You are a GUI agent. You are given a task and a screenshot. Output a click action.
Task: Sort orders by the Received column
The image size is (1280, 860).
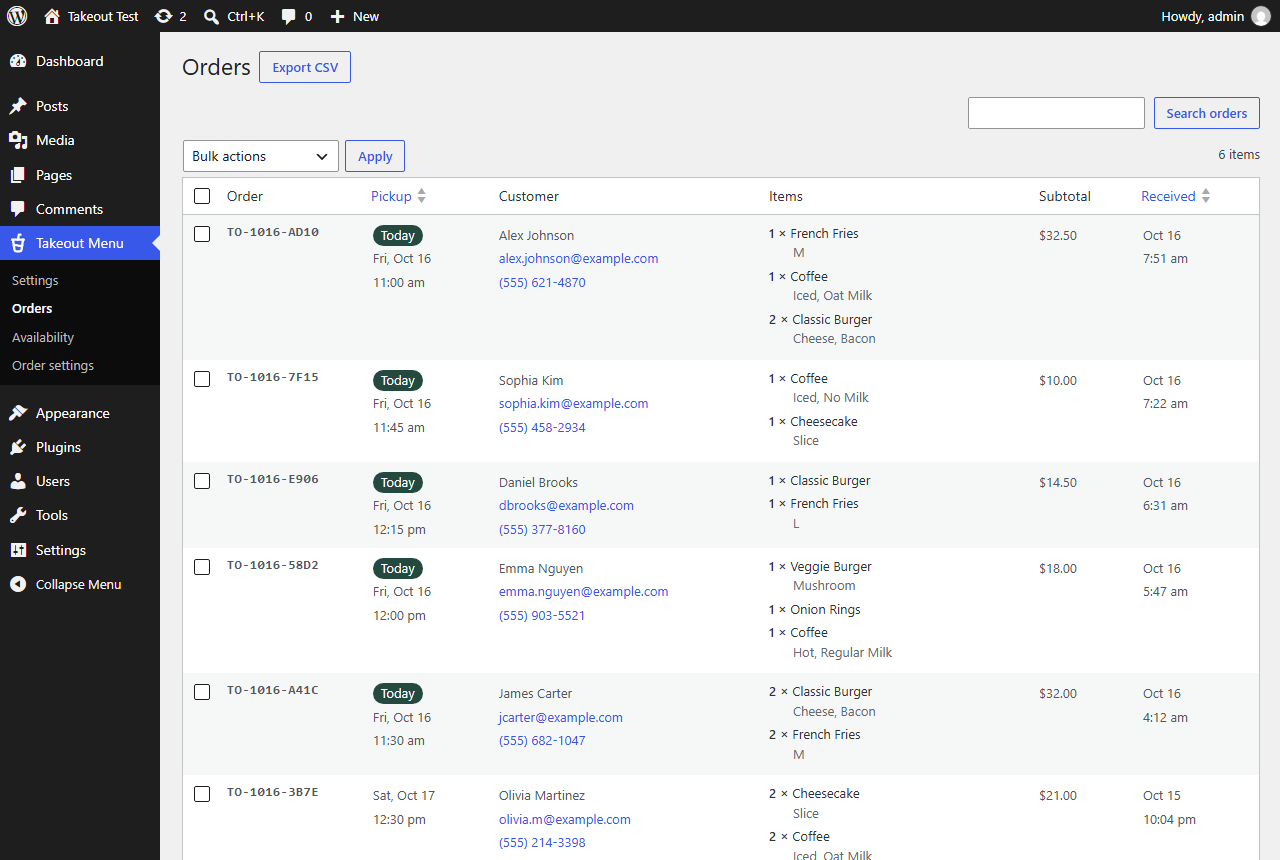point(1176,196)
